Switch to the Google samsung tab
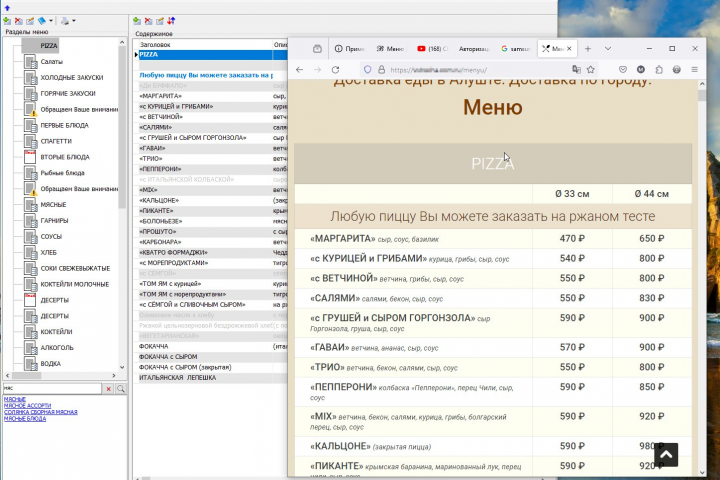This screenshot has width=720, height=480. tap(515, 49)
